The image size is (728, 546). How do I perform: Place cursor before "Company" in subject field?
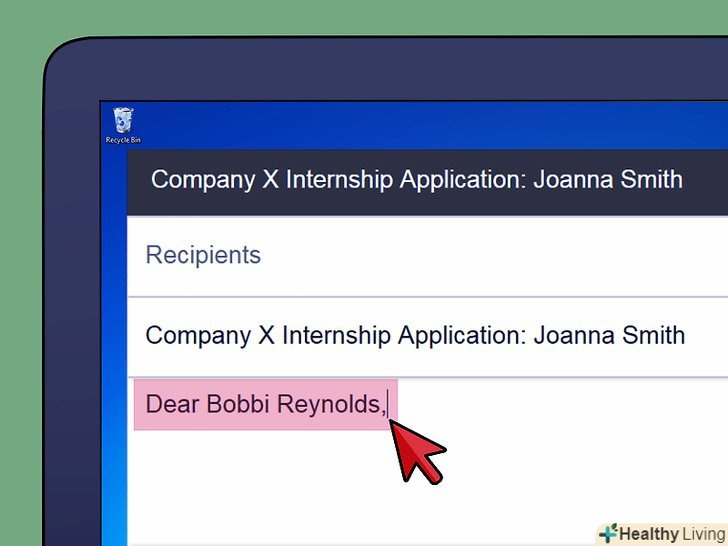click(x=146, y=335)
